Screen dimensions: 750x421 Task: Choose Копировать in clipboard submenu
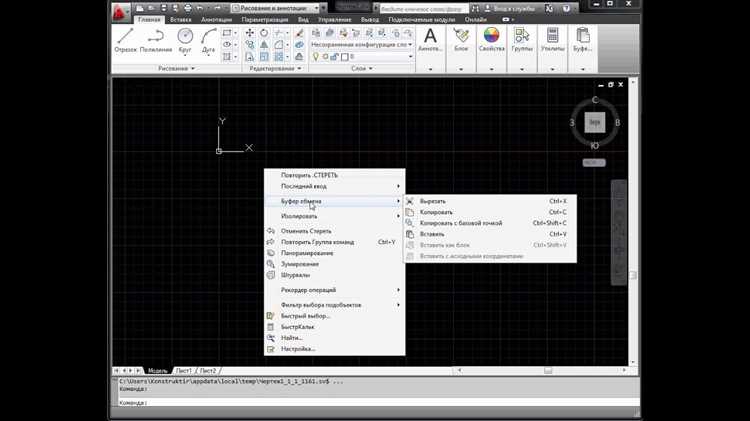point(437,212)
